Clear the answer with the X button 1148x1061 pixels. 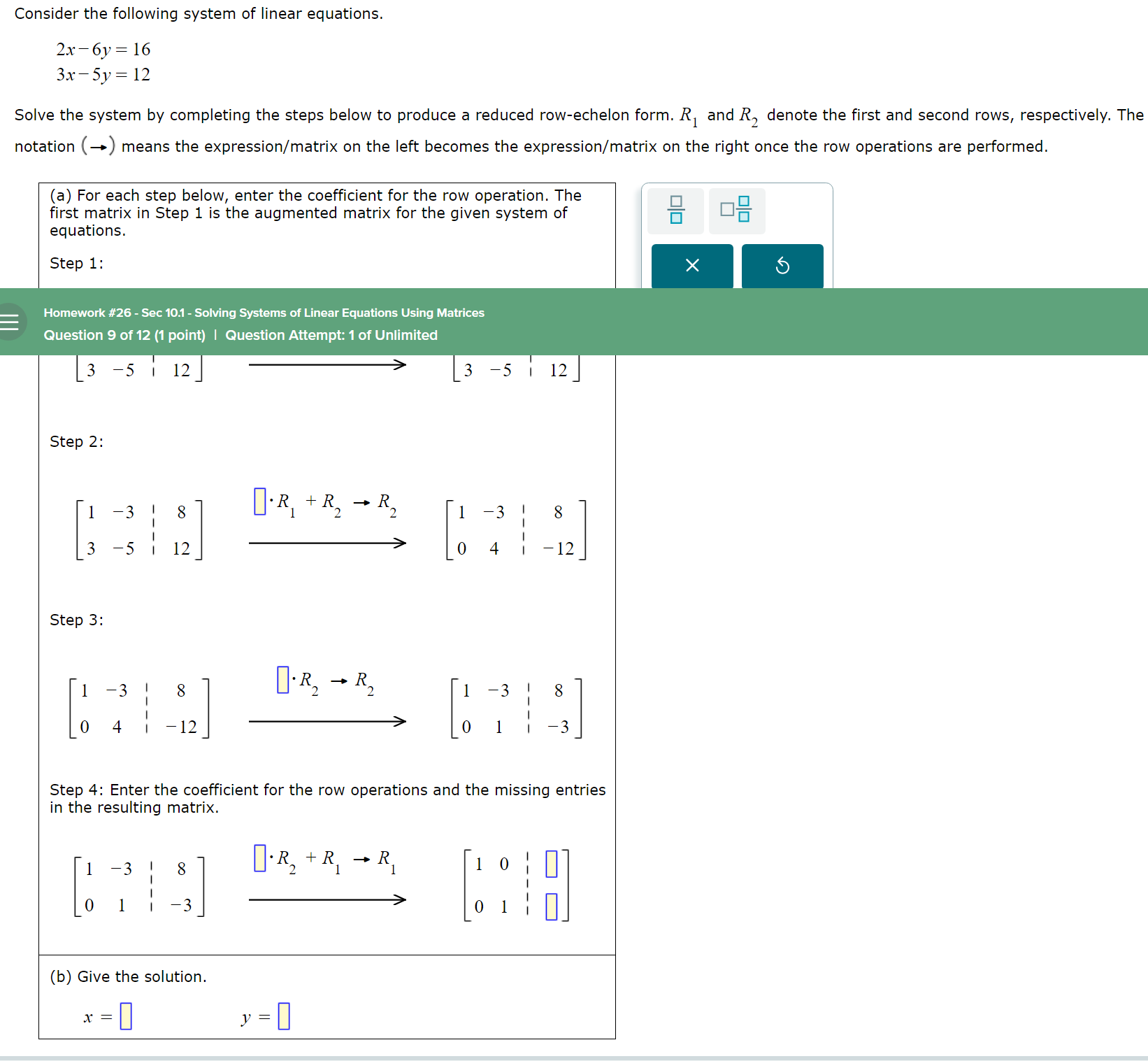(692, 266)
